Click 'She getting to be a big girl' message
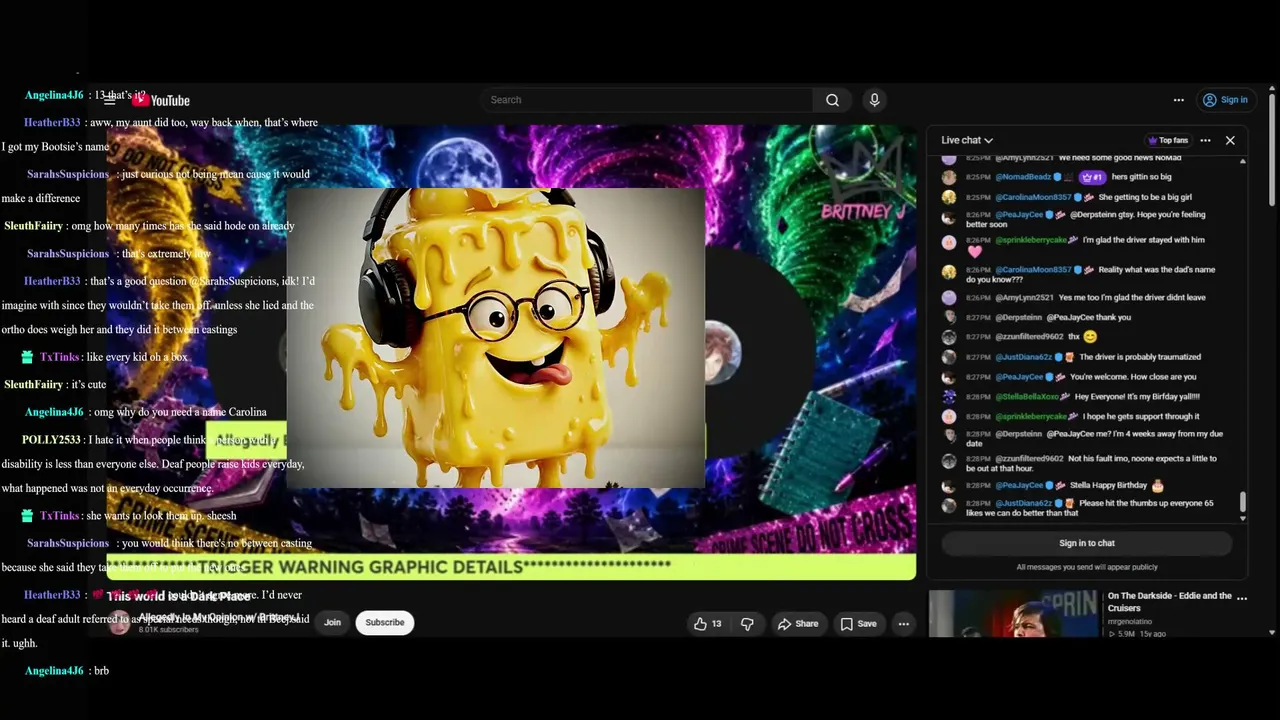 pyautogui.click(x=1145, y=197)
